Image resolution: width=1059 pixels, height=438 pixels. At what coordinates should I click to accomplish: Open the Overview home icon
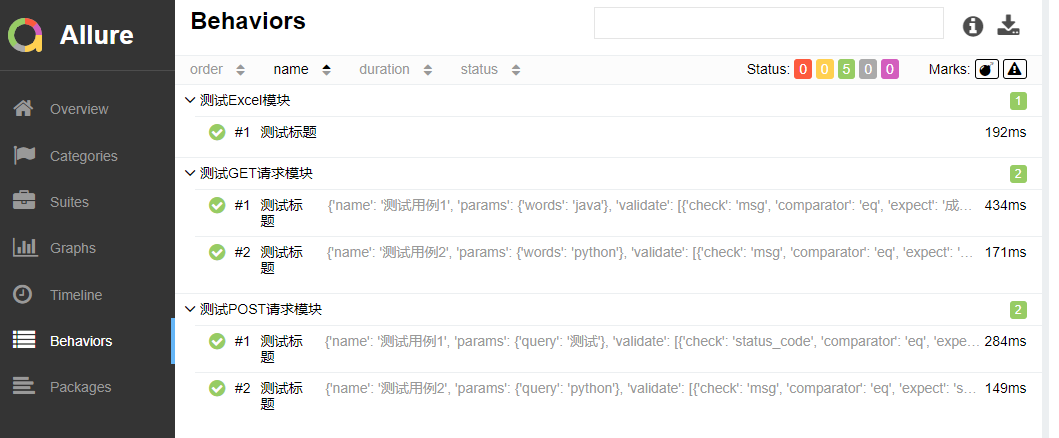pos(24,108)
